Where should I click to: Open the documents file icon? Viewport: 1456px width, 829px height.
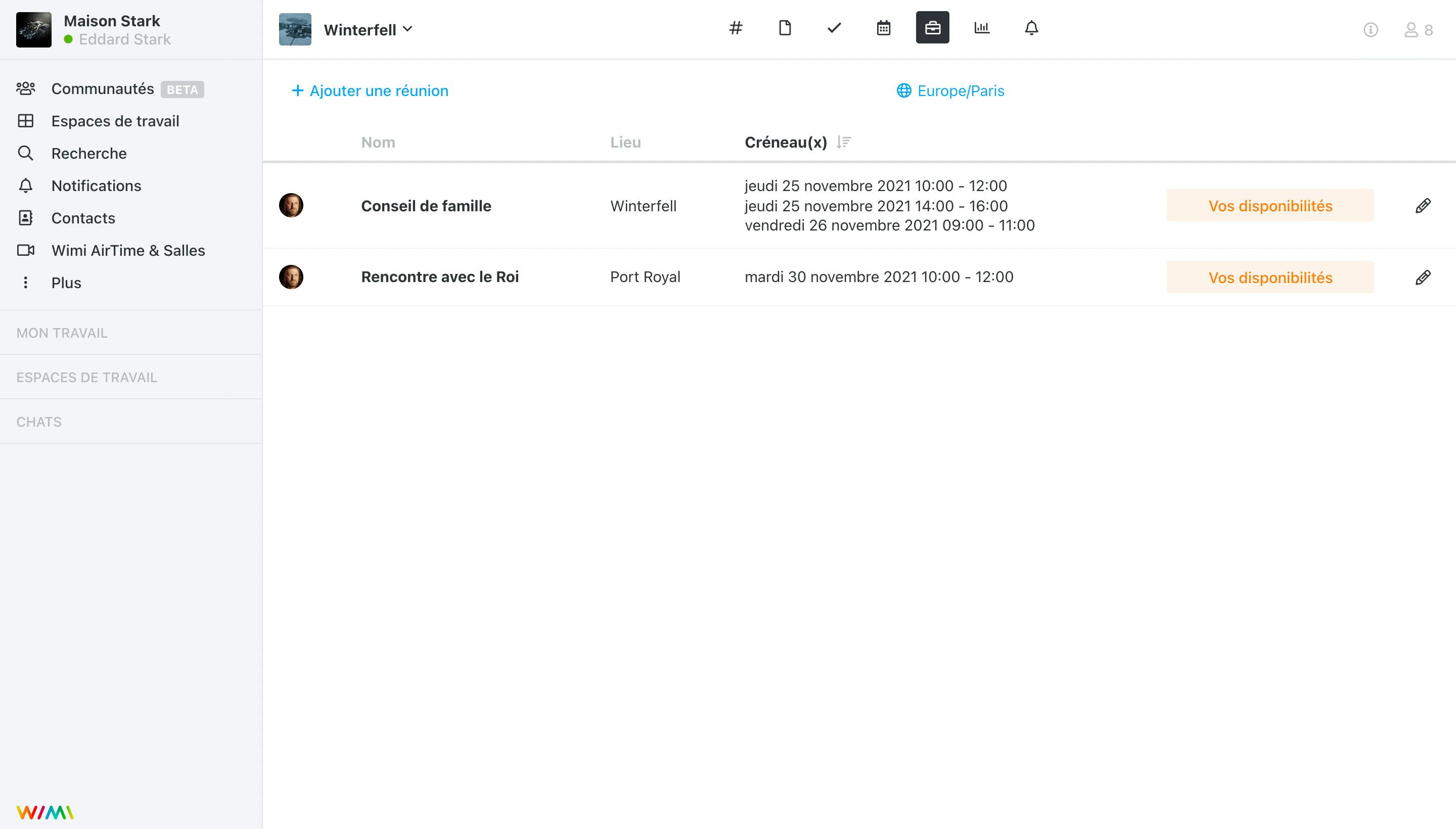[x=785, y=28]
